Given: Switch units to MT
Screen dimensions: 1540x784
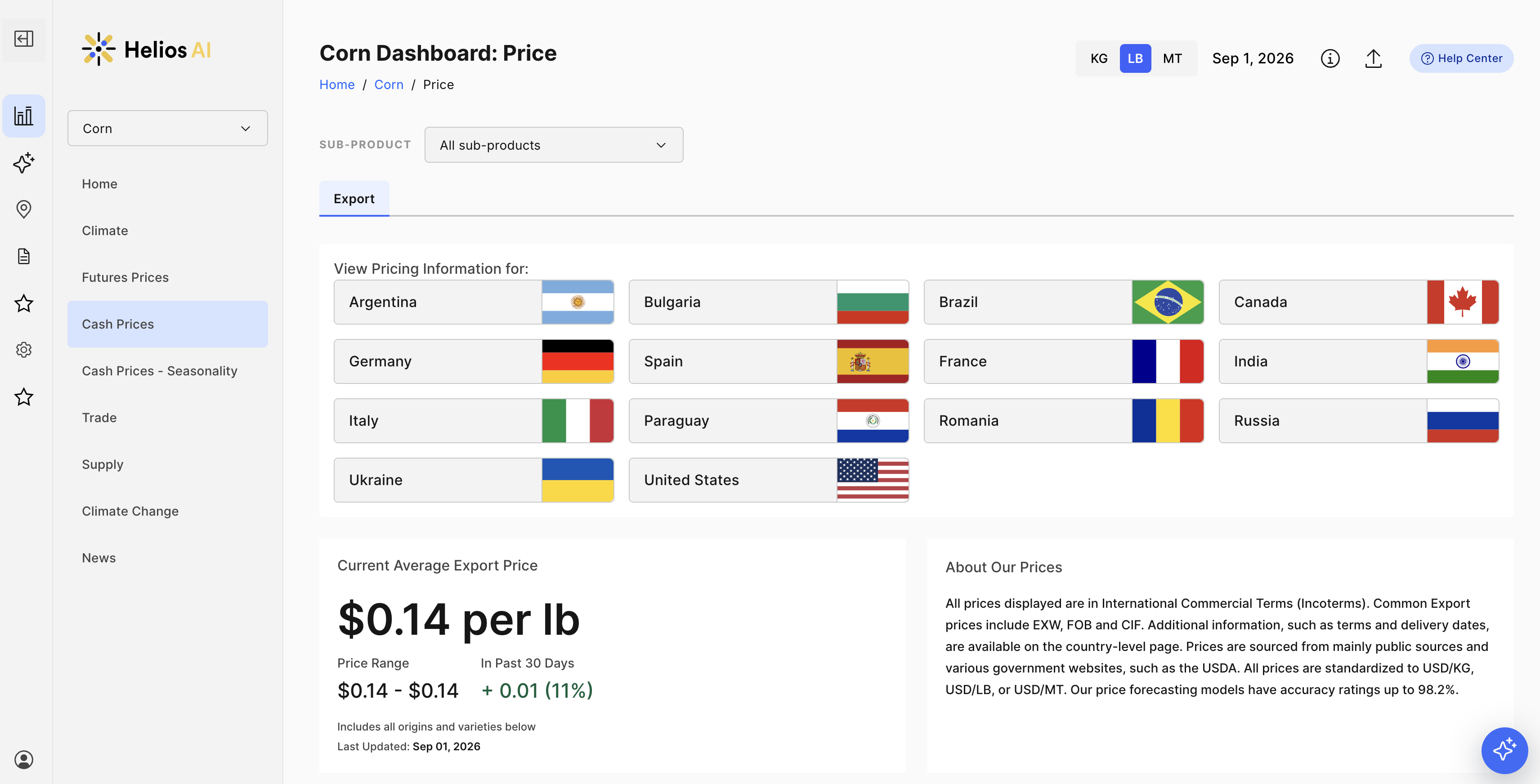Looking at the screenshot, I should 1173,58.
